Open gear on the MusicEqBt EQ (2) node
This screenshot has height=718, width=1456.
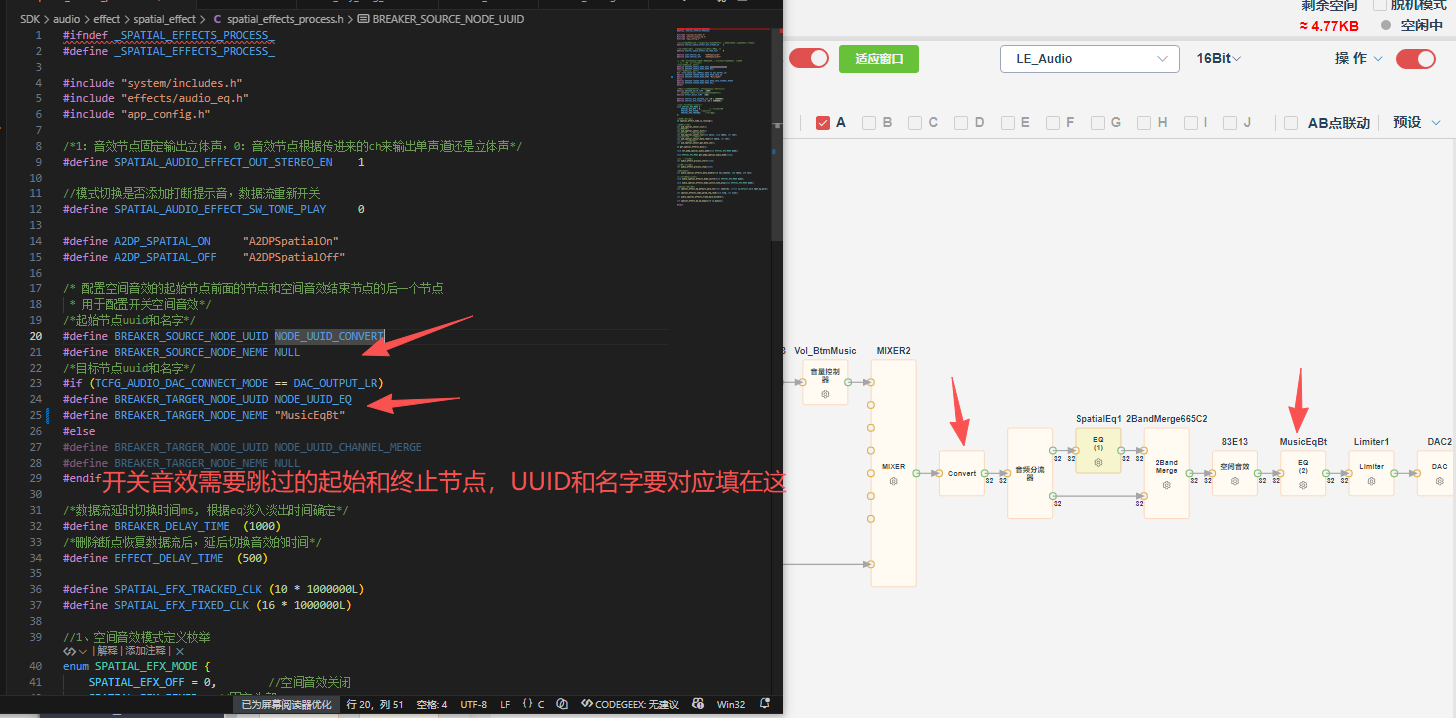click(1303, 485)
